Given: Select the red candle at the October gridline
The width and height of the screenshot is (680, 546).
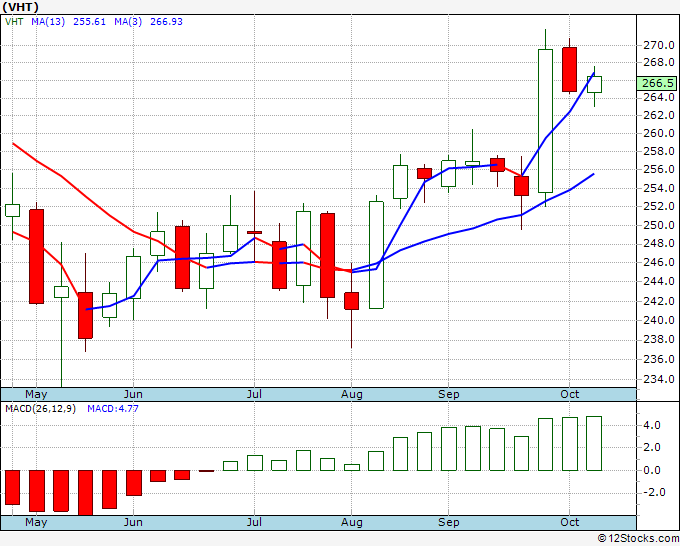Looking at the screenshot, I should 569,69.
